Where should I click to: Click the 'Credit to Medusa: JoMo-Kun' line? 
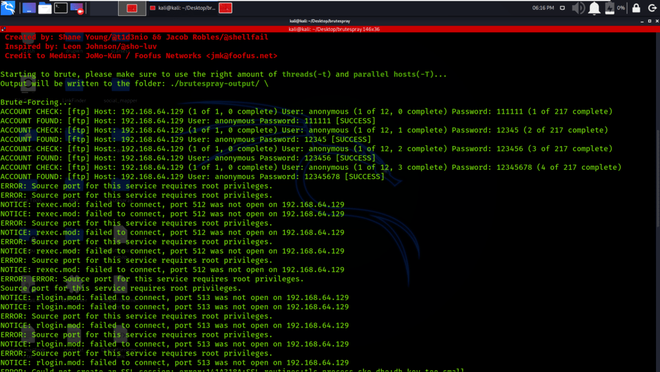[141, 56]
